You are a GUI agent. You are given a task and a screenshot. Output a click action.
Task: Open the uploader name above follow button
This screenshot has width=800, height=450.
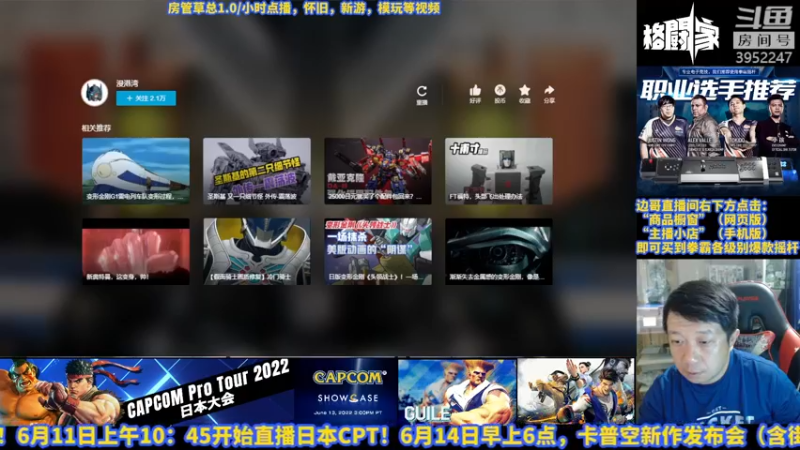(x=127, y=83)
